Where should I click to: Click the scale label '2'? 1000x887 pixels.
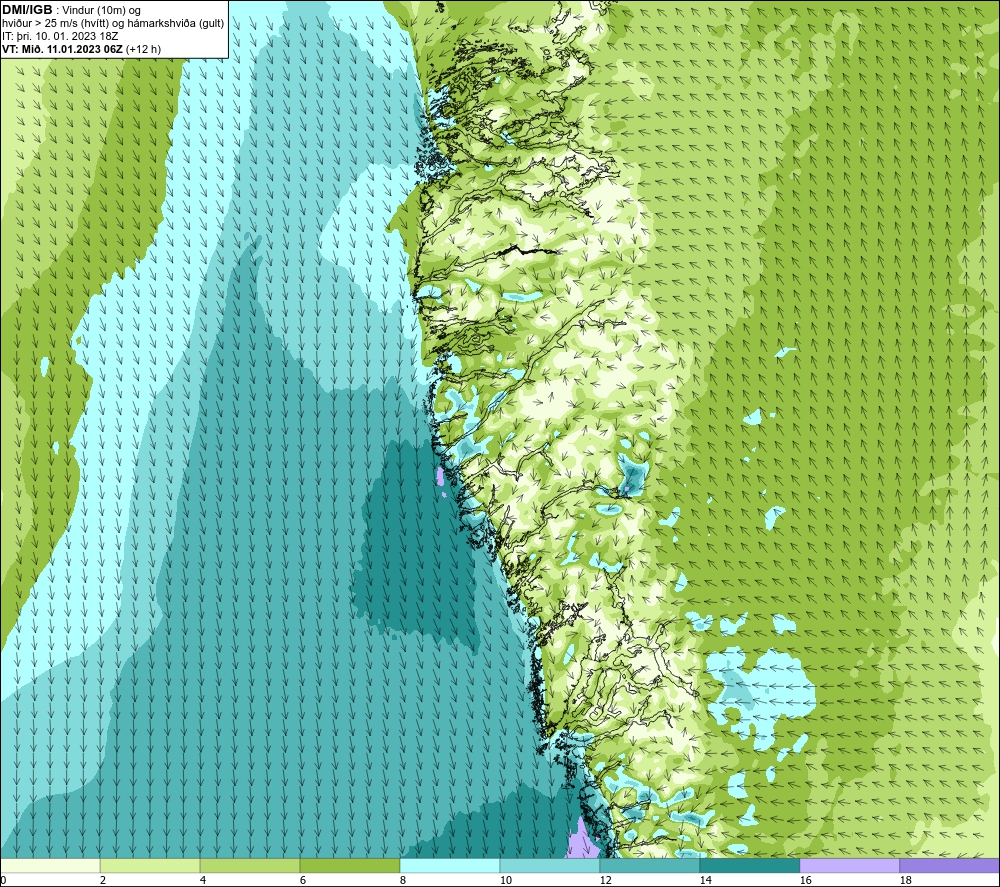coord(103,881)
